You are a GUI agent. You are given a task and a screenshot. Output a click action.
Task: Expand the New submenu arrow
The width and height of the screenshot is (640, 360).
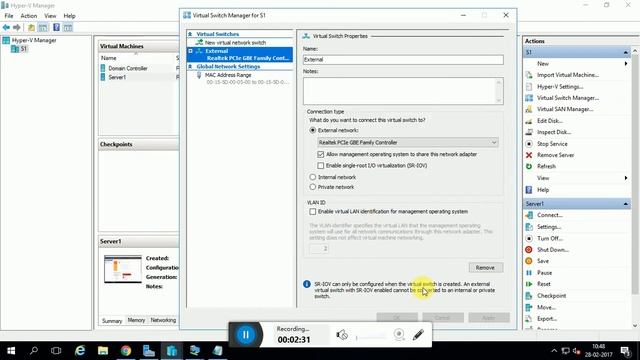(626, 64)
